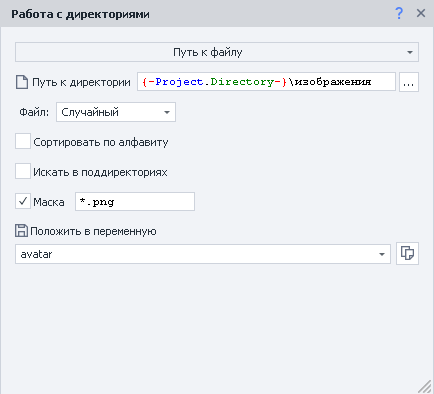
Task: Click the browse ellipsis button for directory path
Action: [409, 82]
